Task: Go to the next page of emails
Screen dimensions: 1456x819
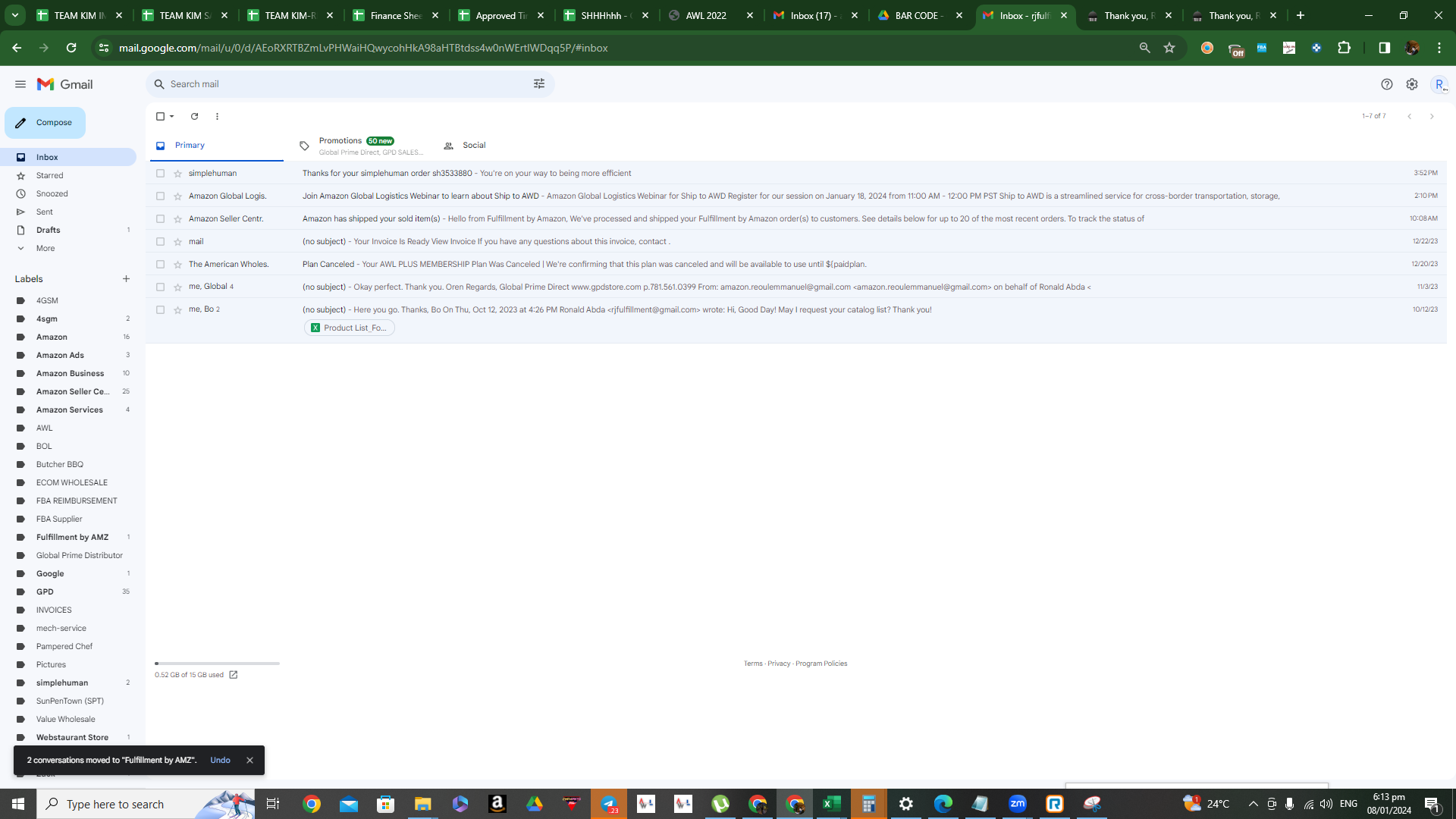Action: (x=1432, y=116)
